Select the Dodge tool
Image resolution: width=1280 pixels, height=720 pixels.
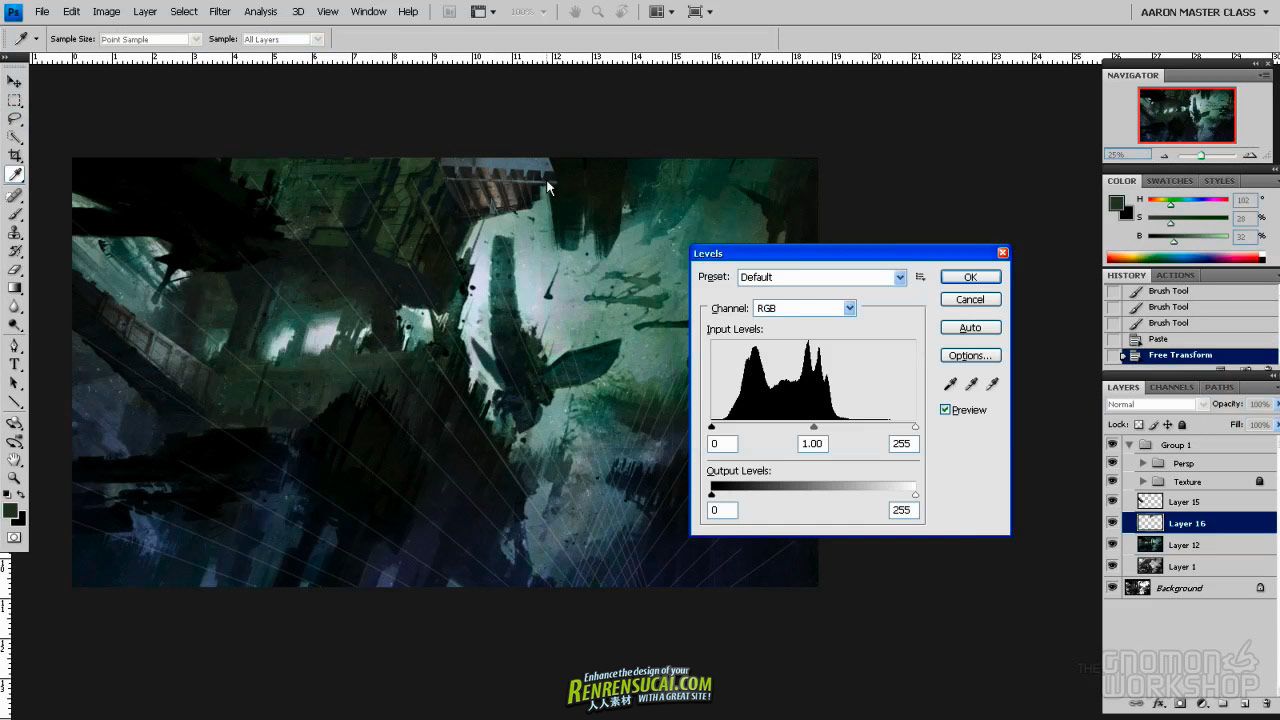(14, 326)
